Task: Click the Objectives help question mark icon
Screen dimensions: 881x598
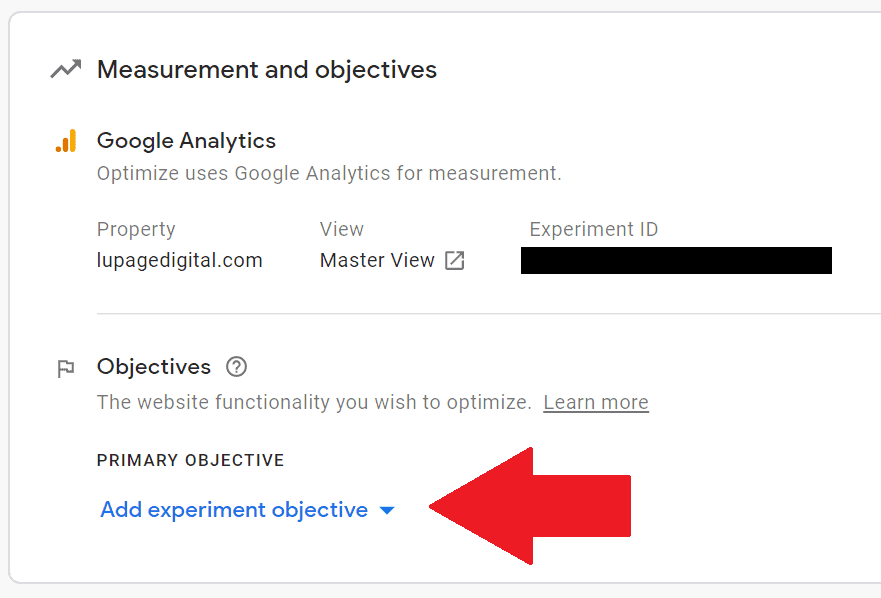Action: click(x=237, y=367)
